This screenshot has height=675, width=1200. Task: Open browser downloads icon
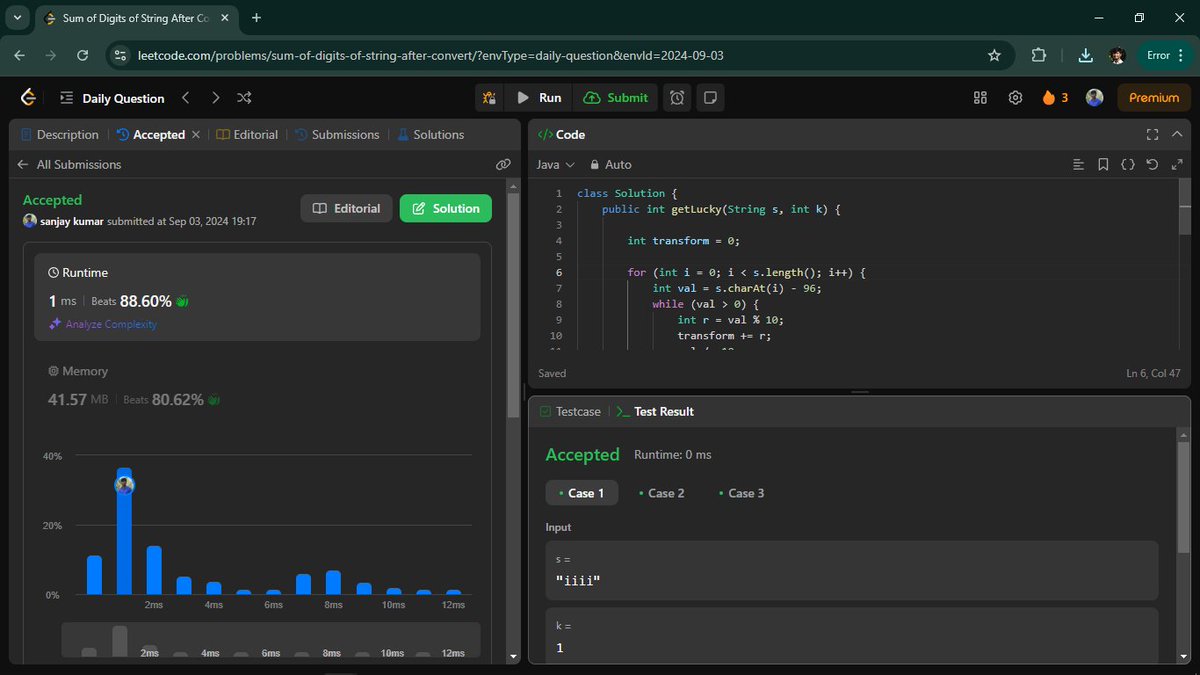tap(1087, 56)
